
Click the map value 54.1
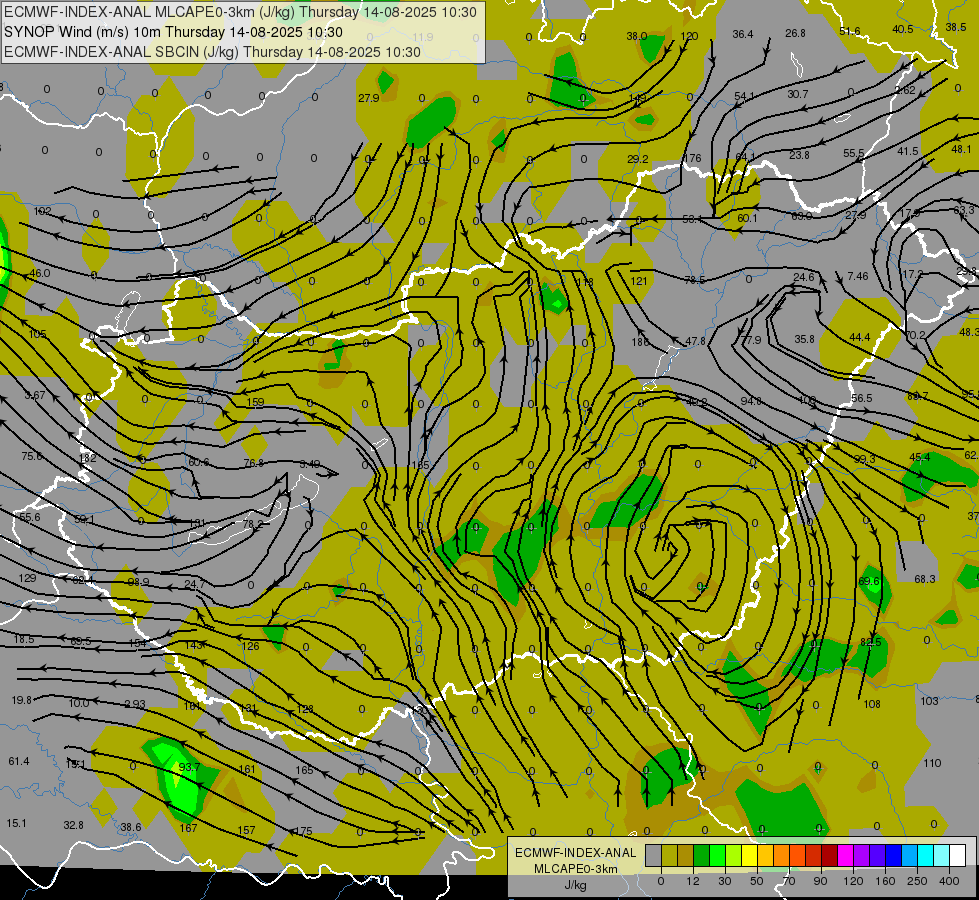point(744,96)
